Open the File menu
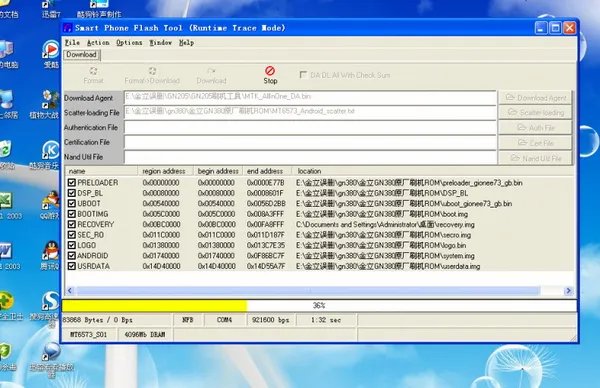600x388 pixels. click(x=72, y=42)
